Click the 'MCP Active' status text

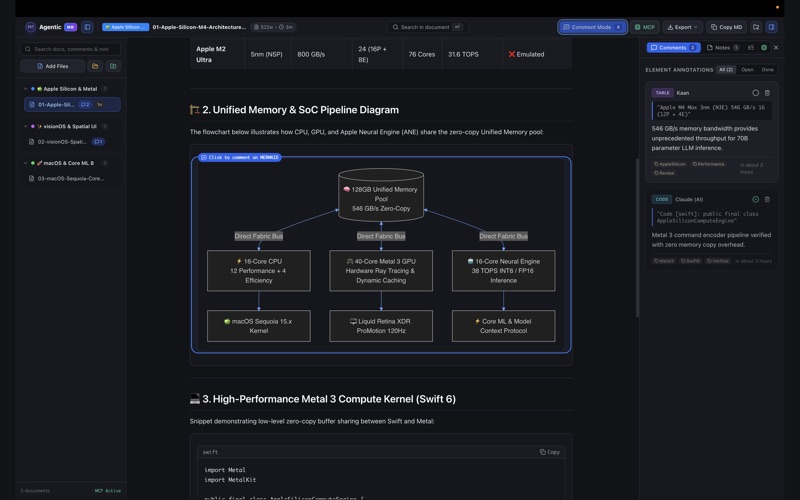108,491
